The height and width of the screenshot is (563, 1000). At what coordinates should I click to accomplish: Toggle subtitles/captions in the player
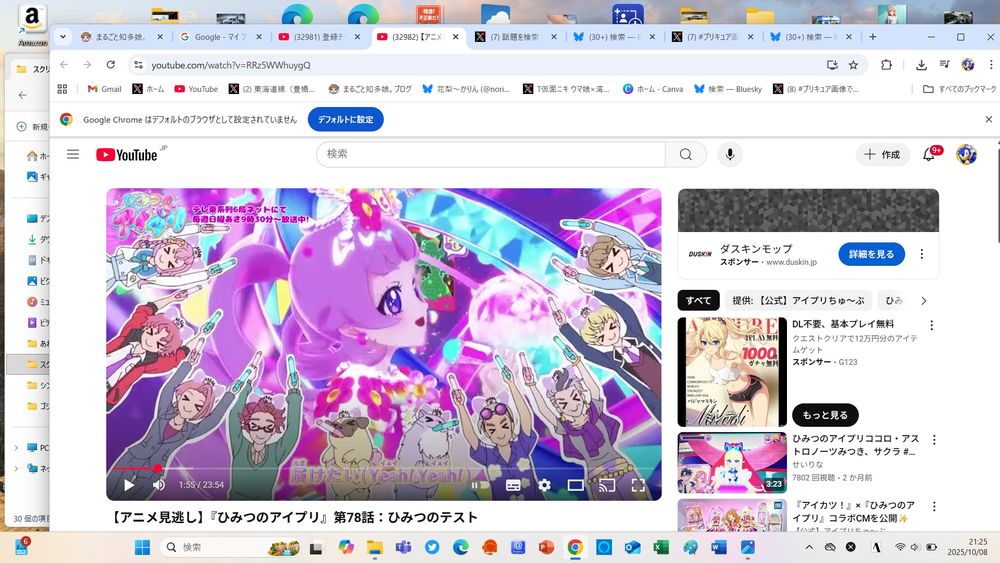click(513, 485)
